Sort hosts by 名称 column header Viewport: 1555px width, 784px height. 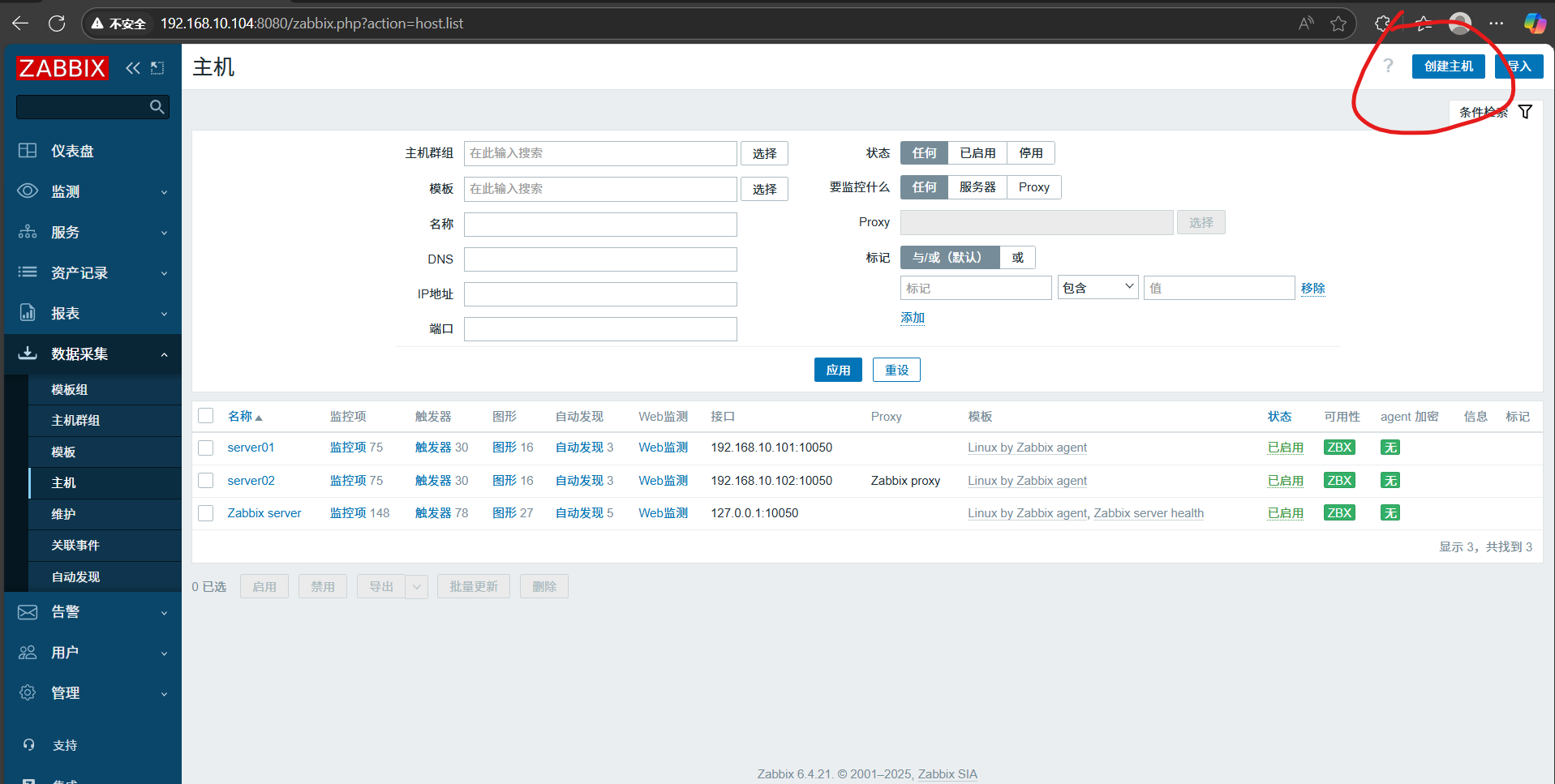[245, 416]
